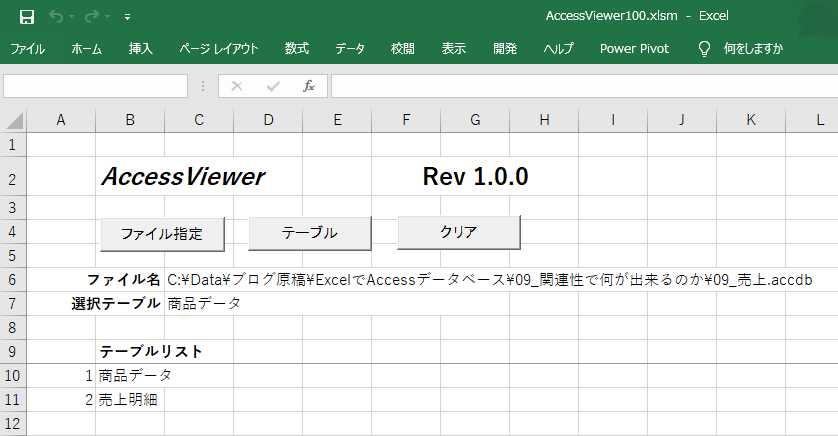Select row 7 header
The width and height of the screenshot is (838, 436).
click(13, 303)
